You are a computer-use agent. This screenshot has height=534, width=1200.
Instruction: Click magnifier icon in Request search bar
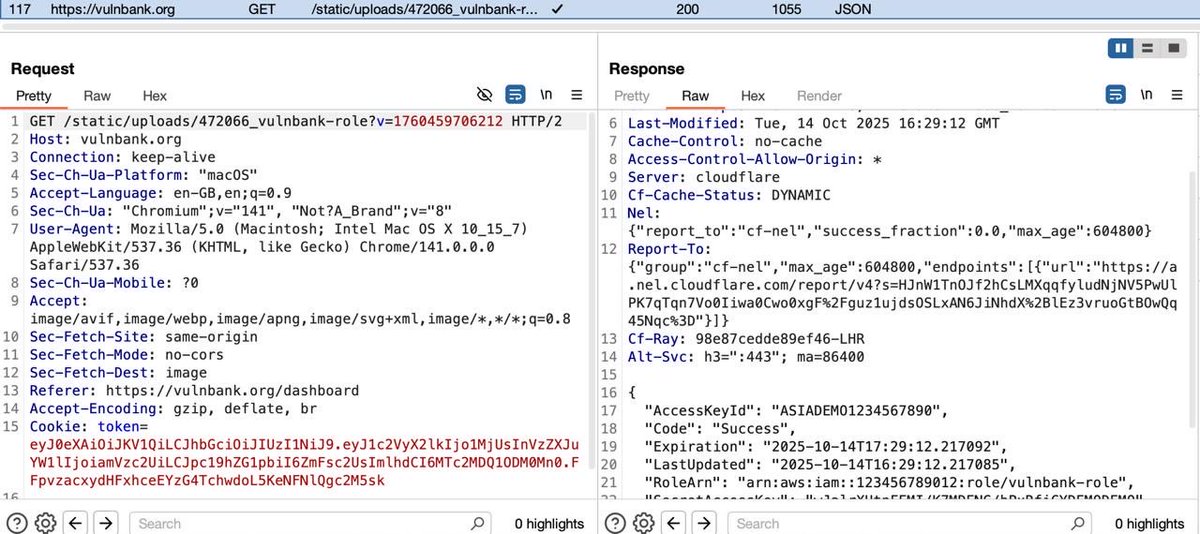coord(477,523)
